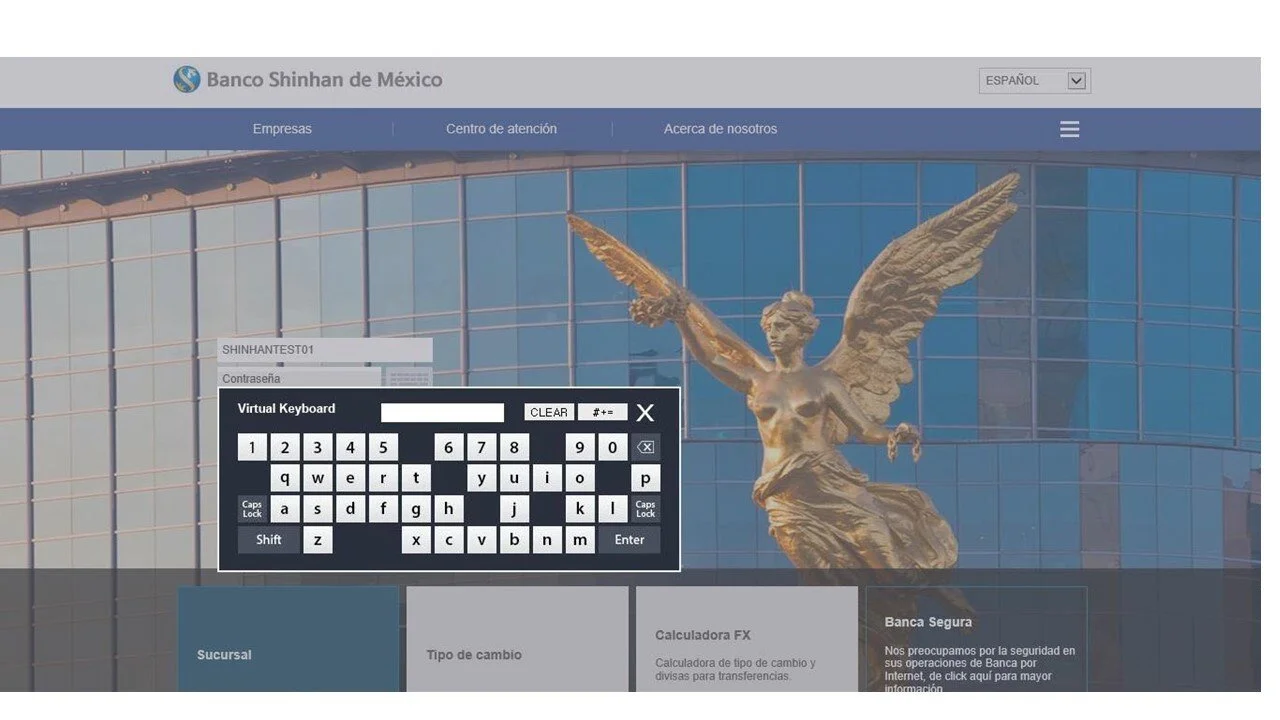Tap the l key
Screen dimensions: 1280x720
(613, 509)
